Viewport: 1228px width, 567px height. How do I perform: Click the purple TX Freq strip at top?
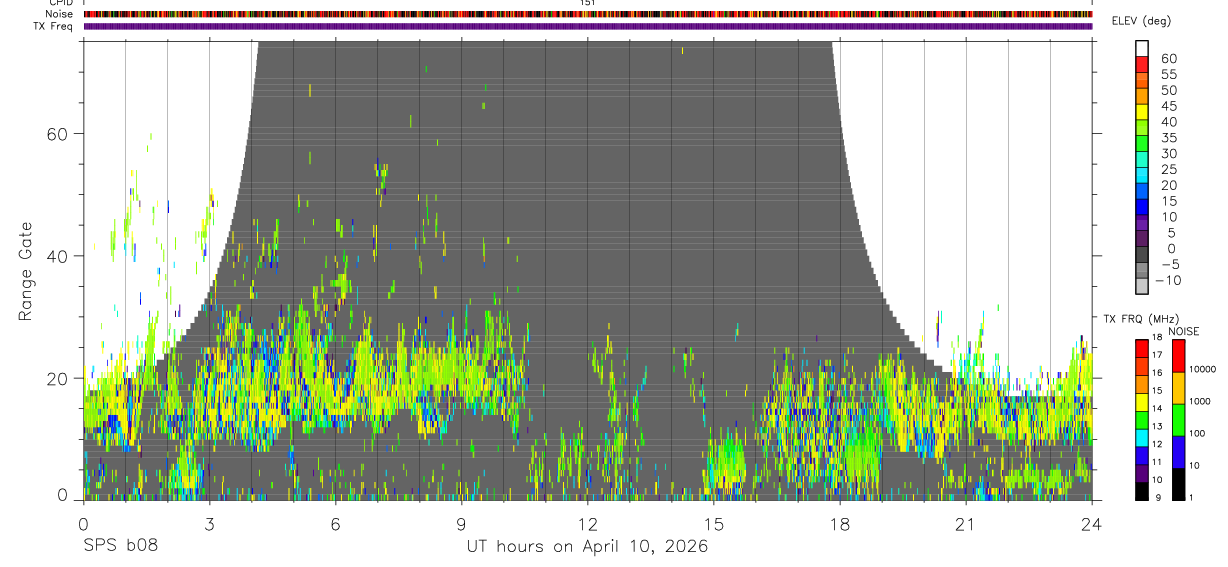point(588,26)
